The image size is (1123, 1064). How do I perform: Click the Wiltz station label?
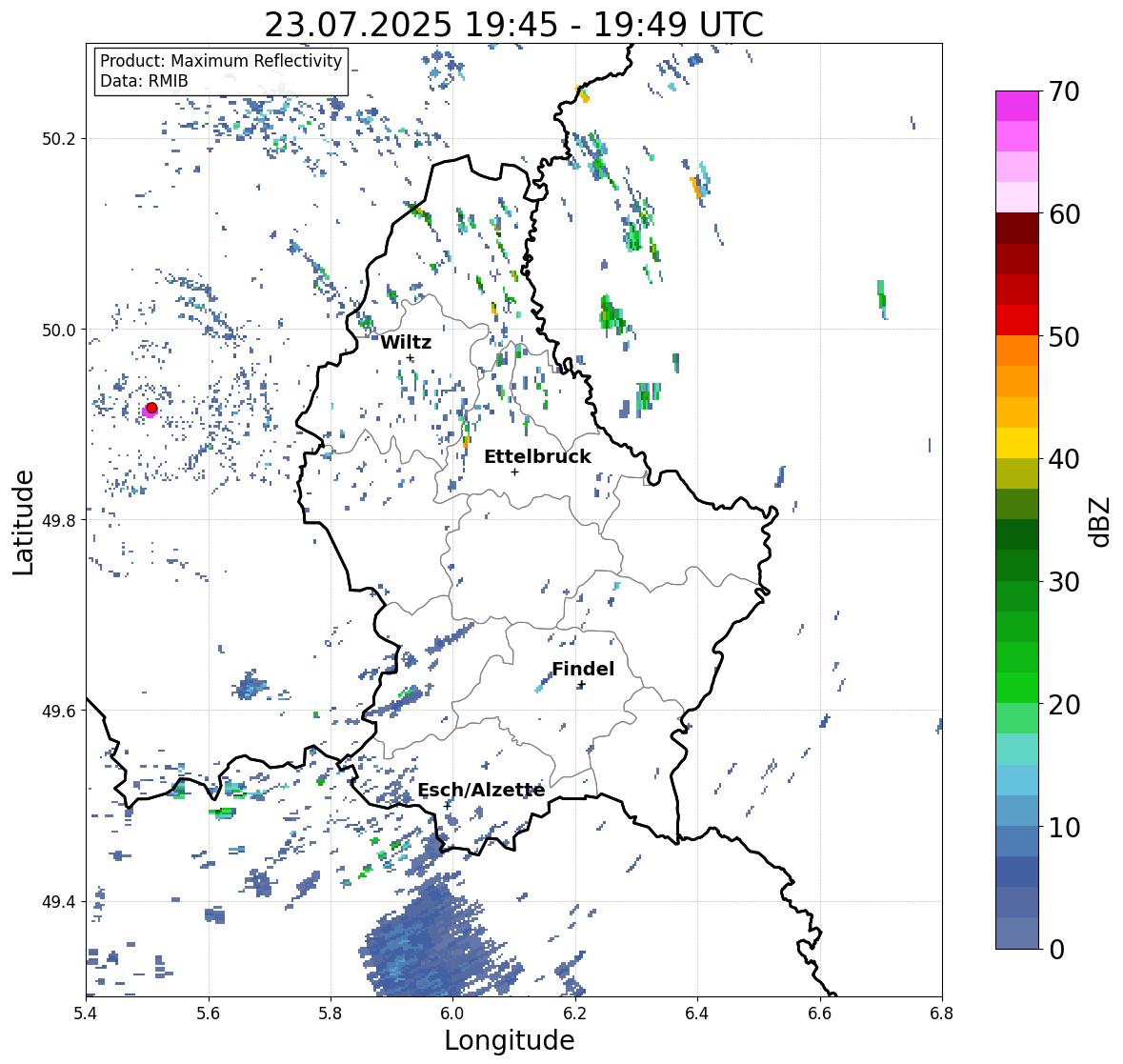coord(406,342)
